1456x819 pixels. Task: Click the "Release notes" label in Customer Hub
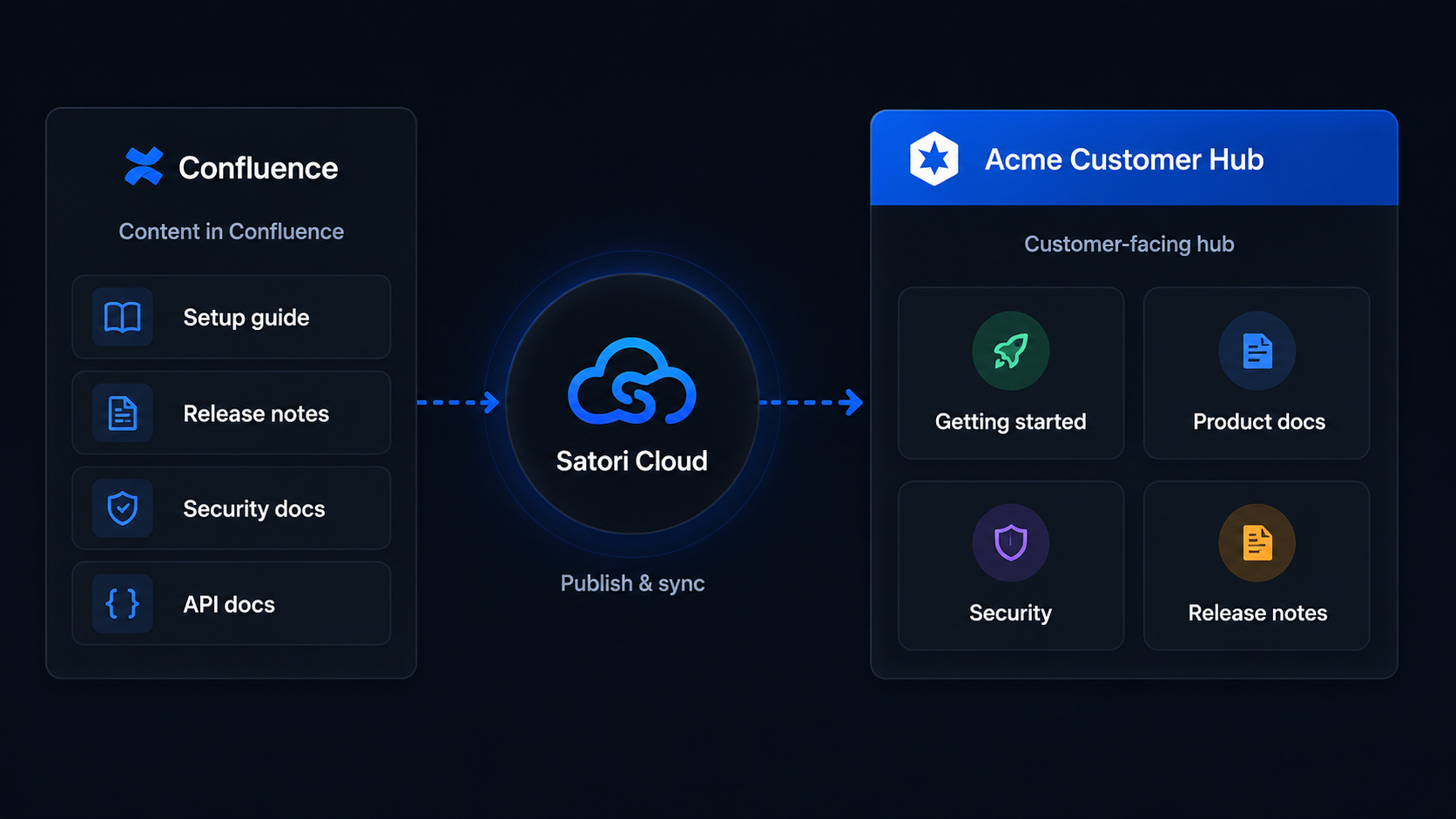[1258, 613]
